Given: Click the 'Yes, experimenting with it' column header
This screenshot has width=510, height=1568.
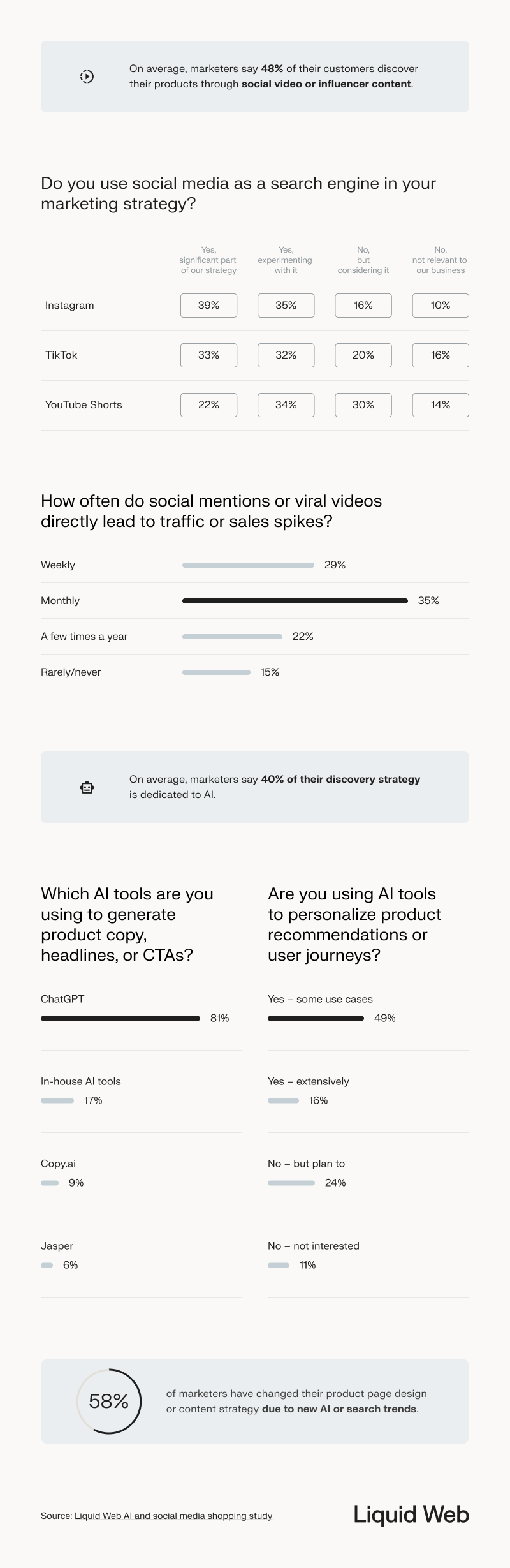Looking at the screenshot, I should pos(285,260).
